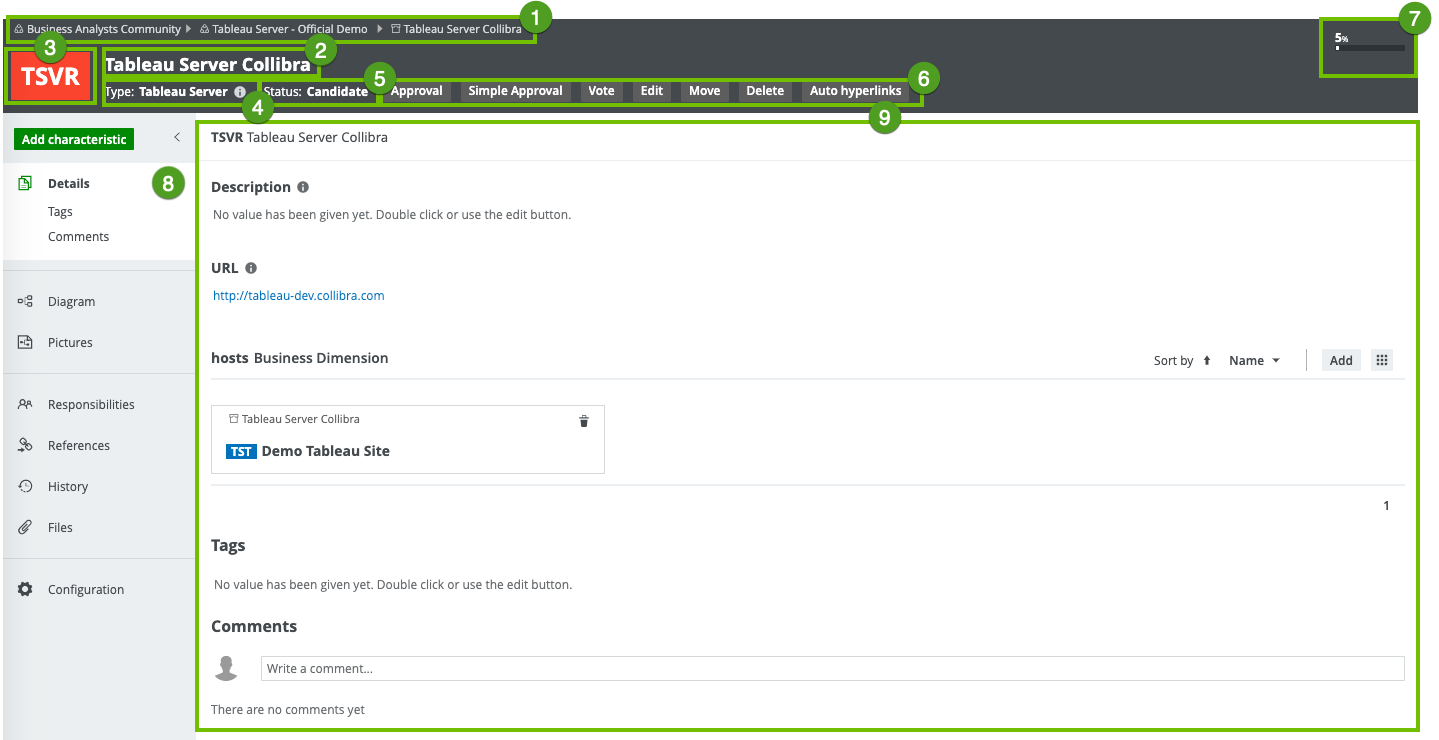Select the Diagram tab in sidebar

pyautogui.click(x=71, y=301)
